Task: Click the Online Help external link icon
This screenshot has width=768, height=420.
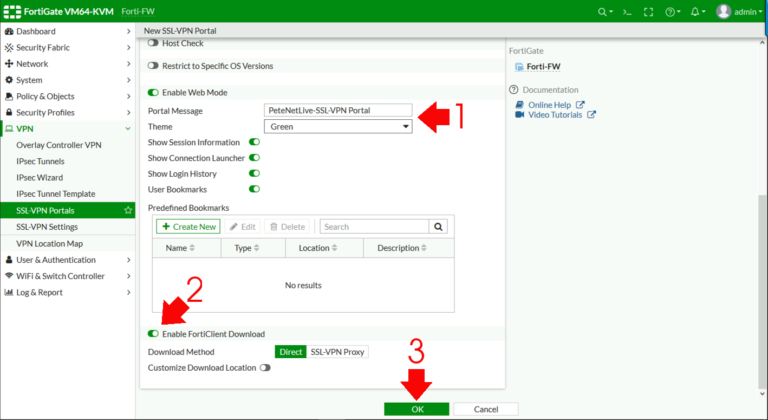Action: click(x=580, y=104)
